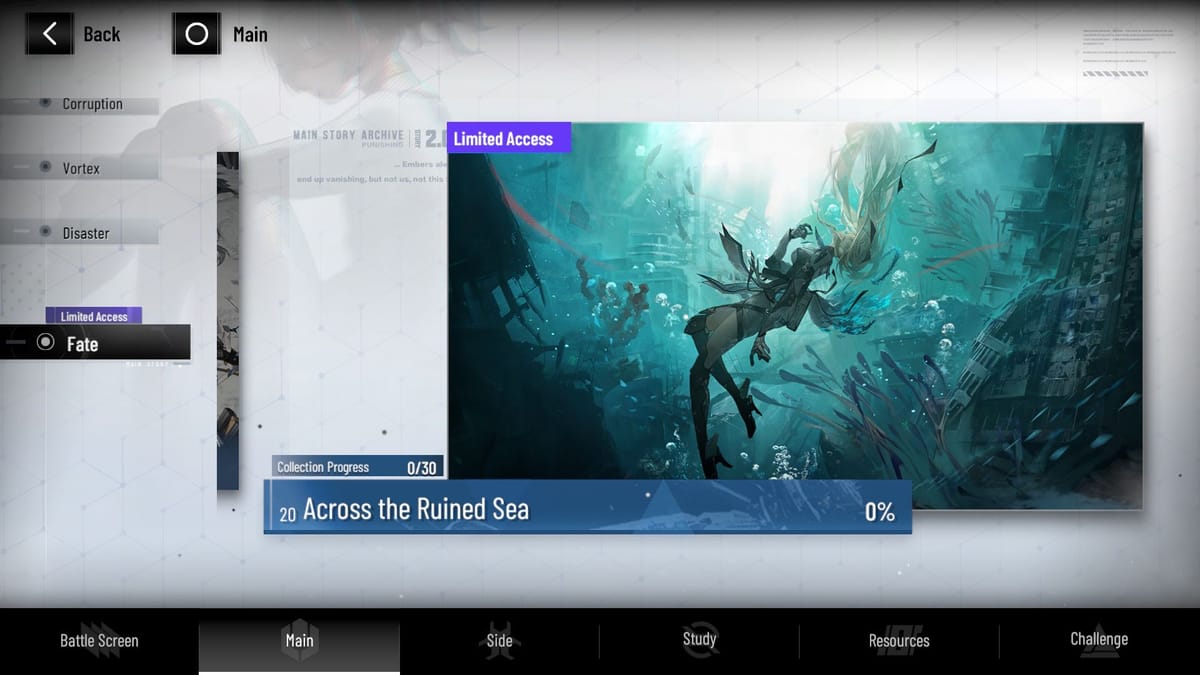Go to the Study tab
Screen dimensions: 1200x675
click(699, 640)
